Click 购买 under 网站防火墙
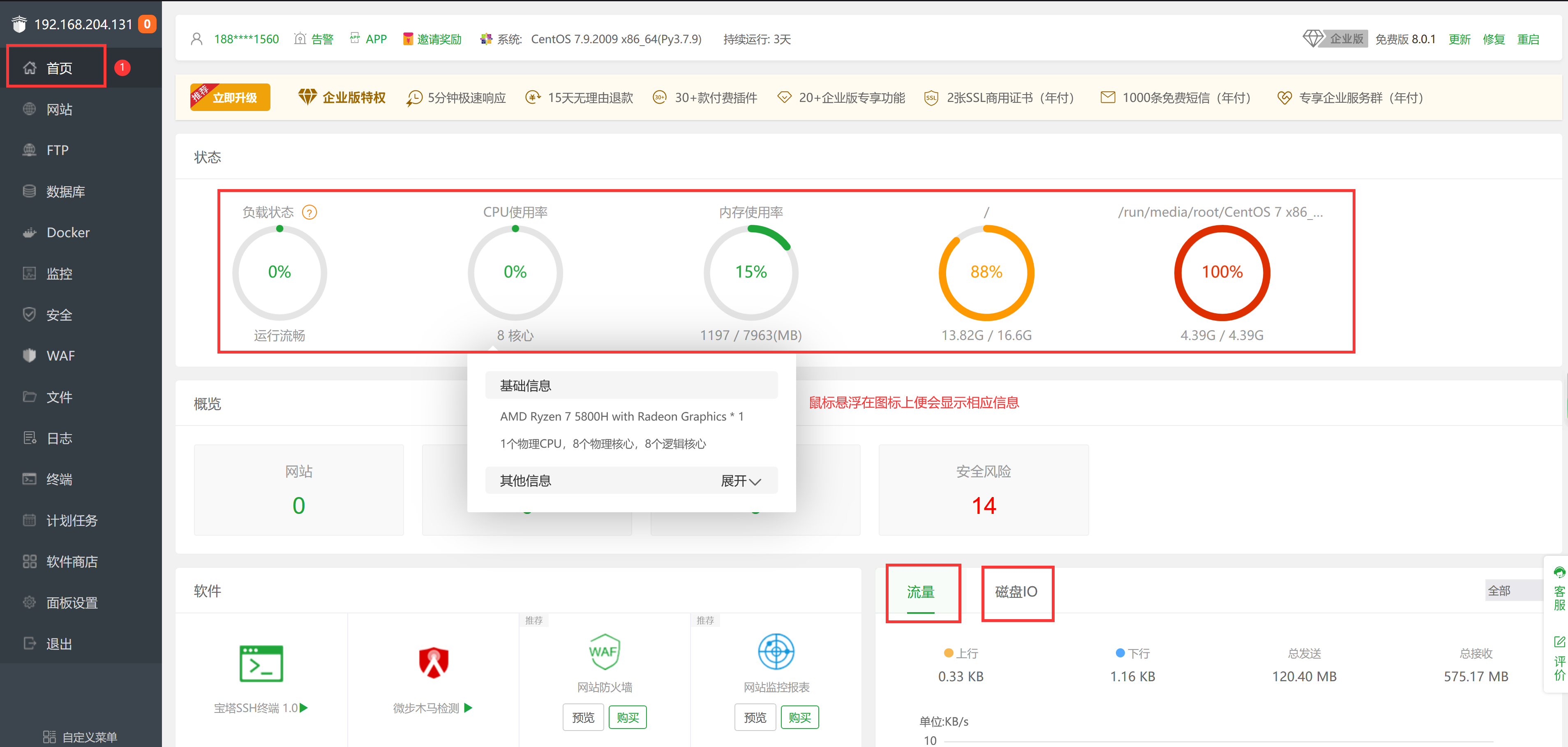Viewport: 1568px width, 747px height. pos(628,717)
